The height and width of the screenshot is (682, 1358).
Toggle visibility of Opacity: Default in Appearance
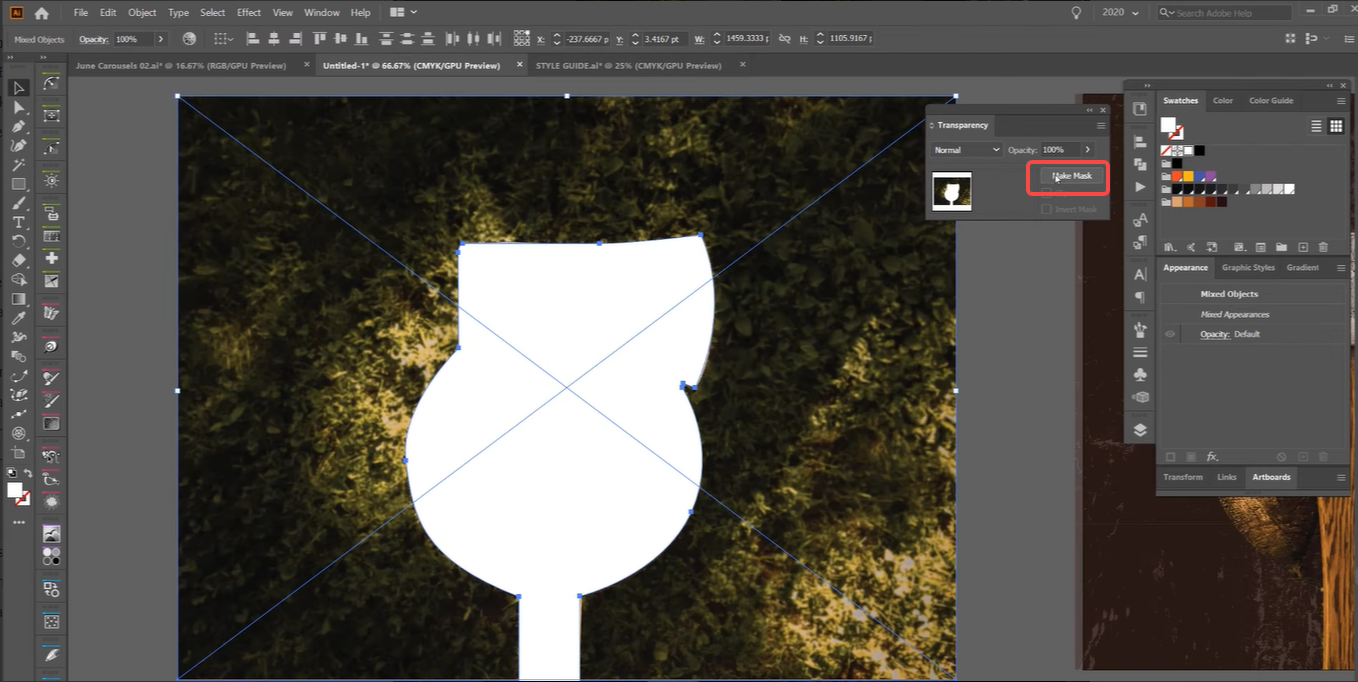[1169, 334]
